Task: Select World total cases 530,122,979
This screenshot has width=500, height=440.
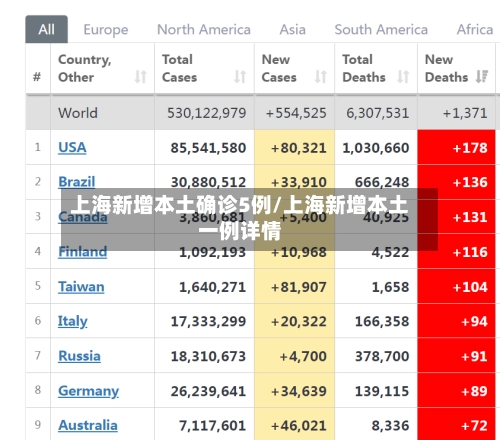Action: pos(206,113)
